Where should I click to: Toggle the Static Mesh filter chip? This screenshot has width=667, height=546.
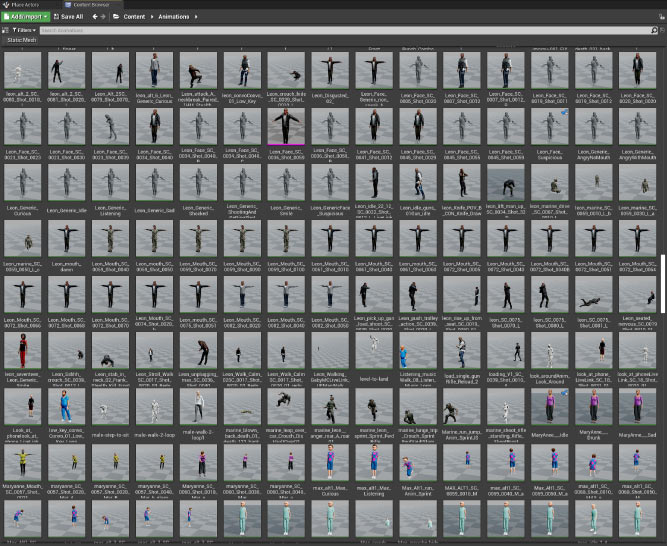click(21, 40)
